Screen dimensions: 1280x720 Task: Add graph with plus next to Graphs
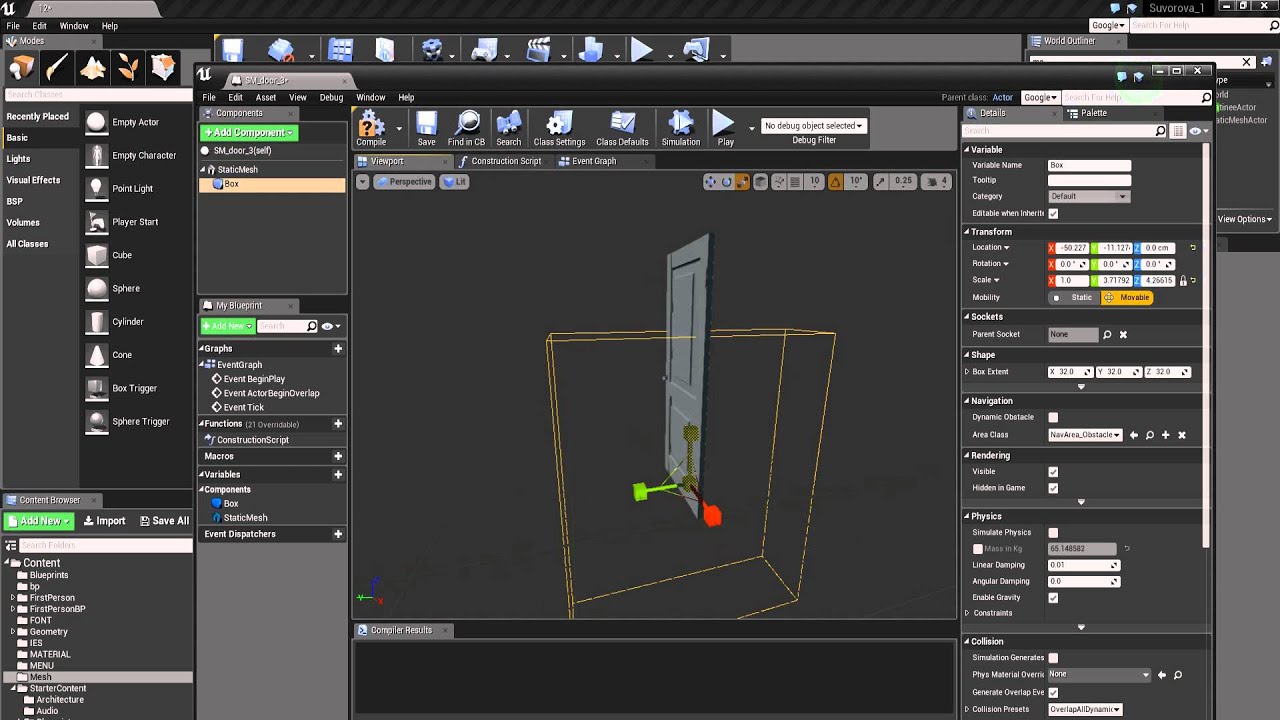338,349
